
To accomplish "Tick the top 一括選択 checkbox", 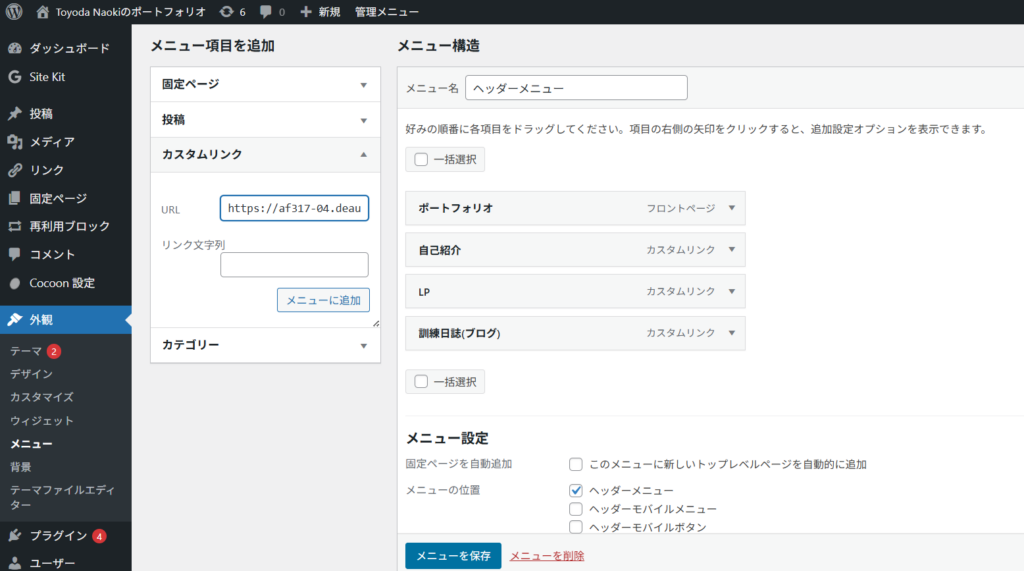I will (x=421, y=159).
